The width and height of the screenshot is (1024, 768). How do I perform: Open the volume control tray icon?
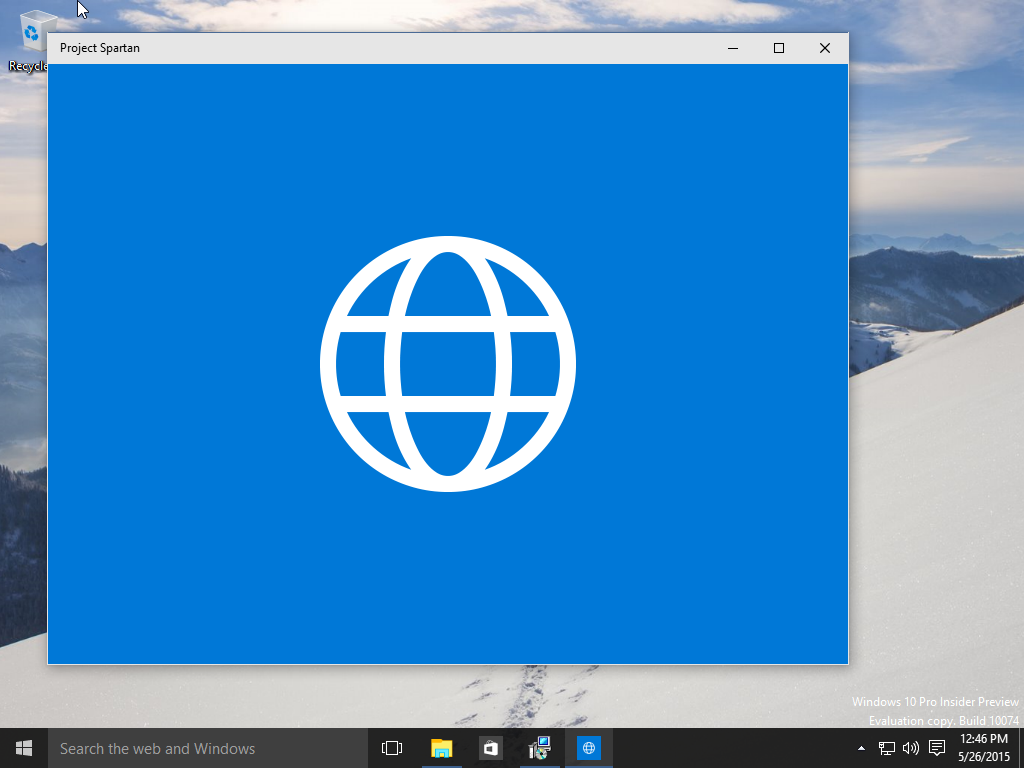coord(910,748)
